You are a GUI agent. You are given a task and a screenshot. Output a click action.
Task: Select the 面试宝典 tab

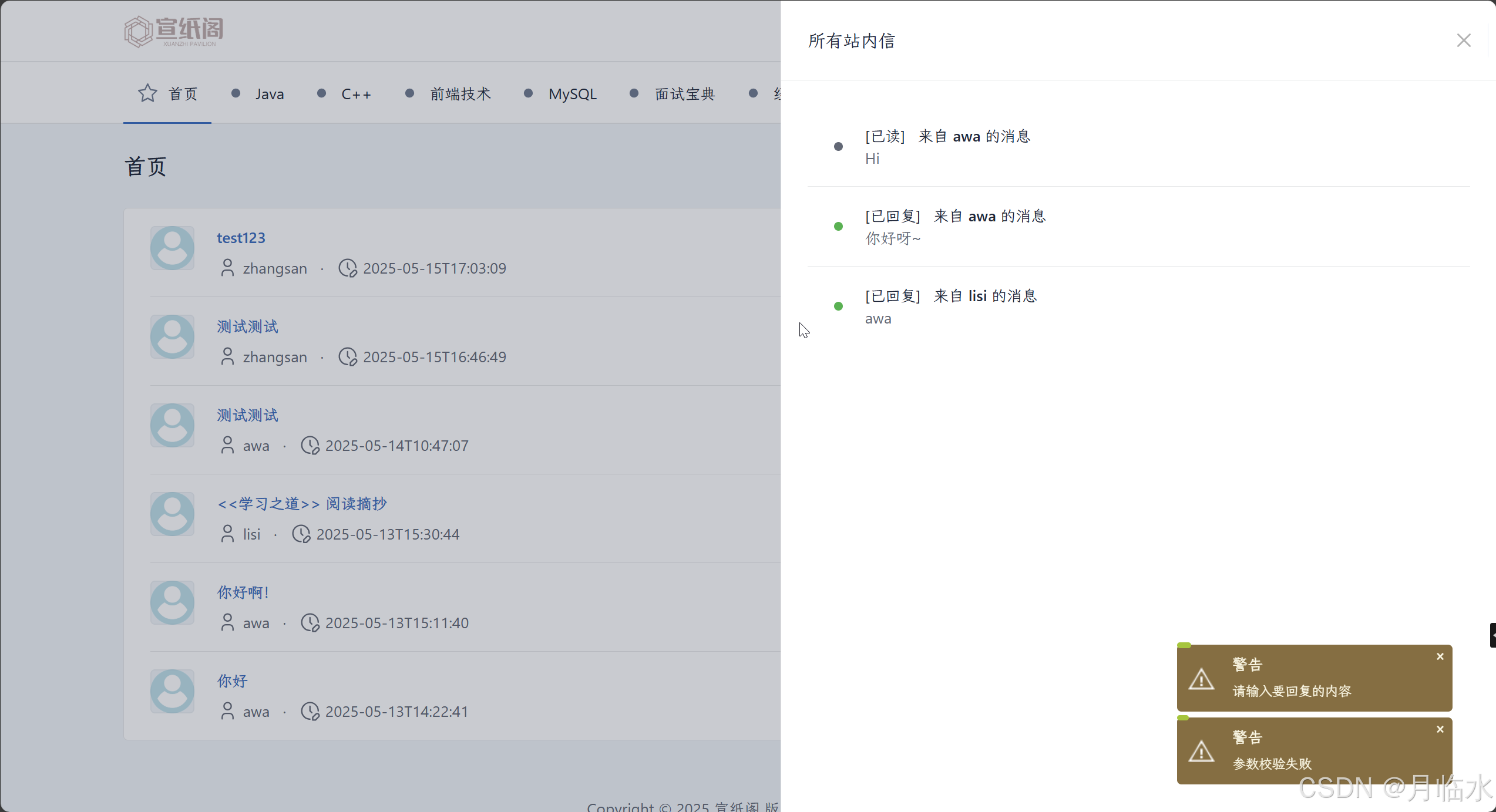685,94
